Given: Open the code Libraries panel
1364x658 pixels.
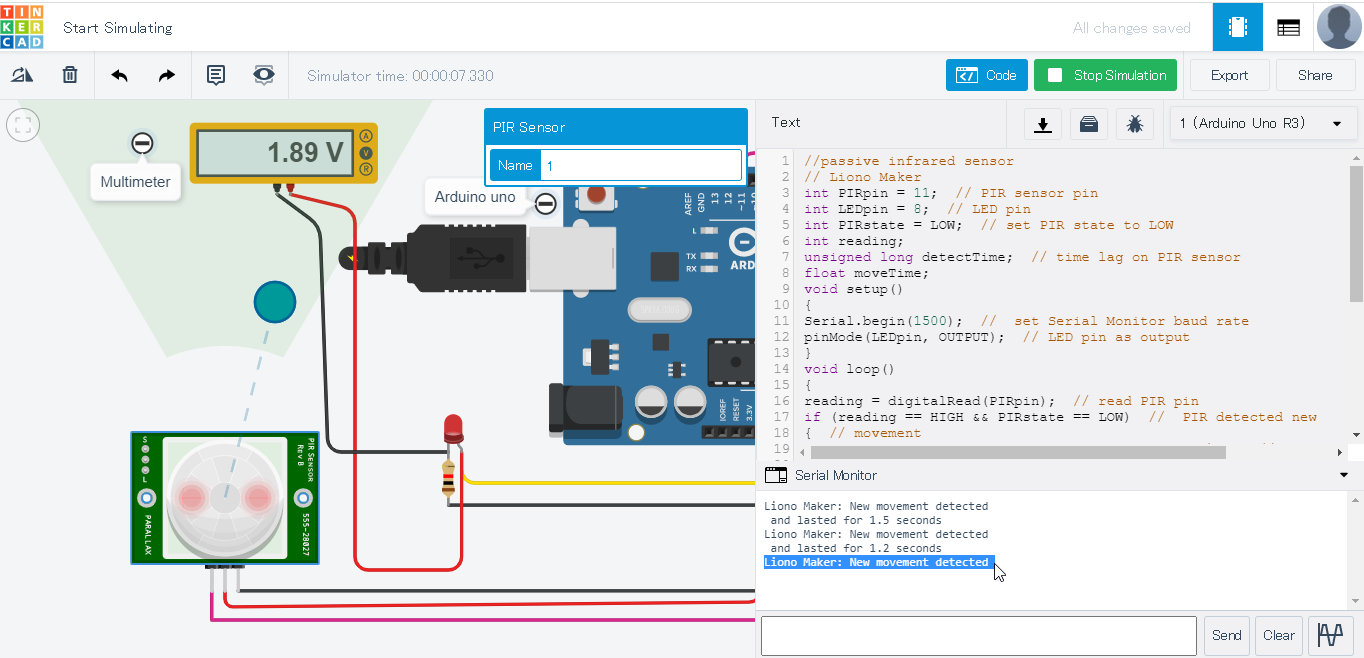Looking at the screenshot, I should (x=1089, y=123).
